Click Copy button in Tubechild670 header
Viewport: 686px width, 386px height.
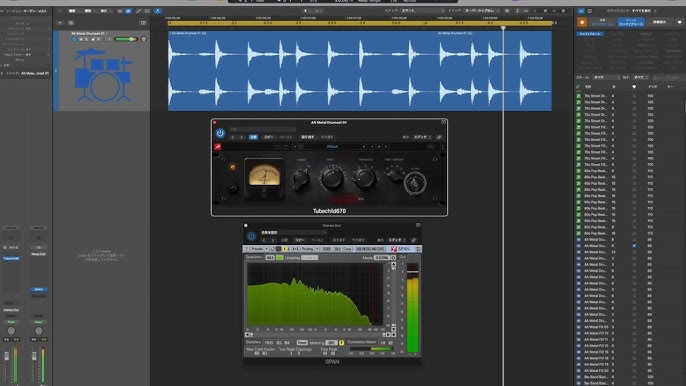(269, 137)
